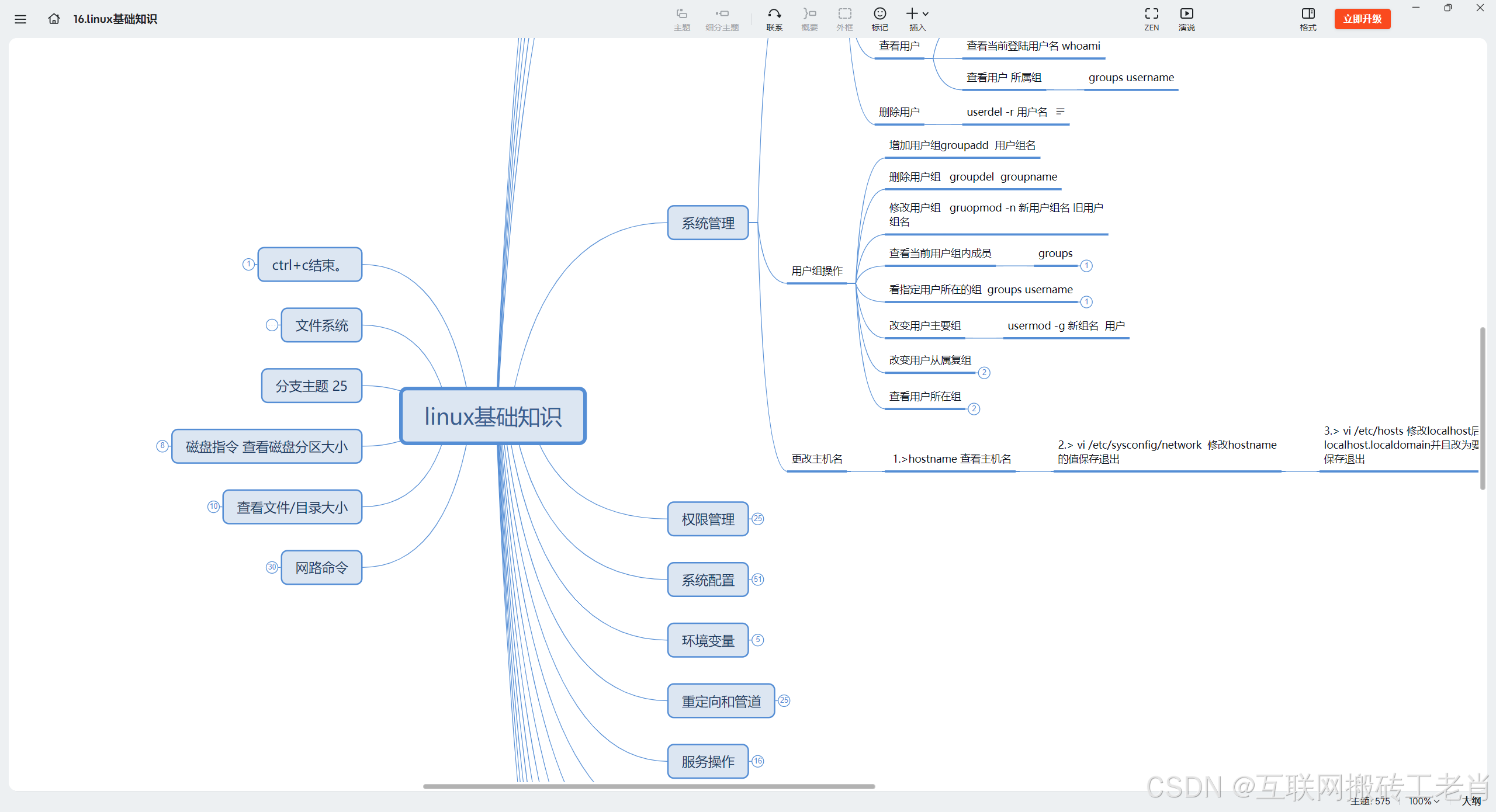Open the 100% zoom level dropdown
This screenshot has width=1496, height=812.
coord(1424,801)
